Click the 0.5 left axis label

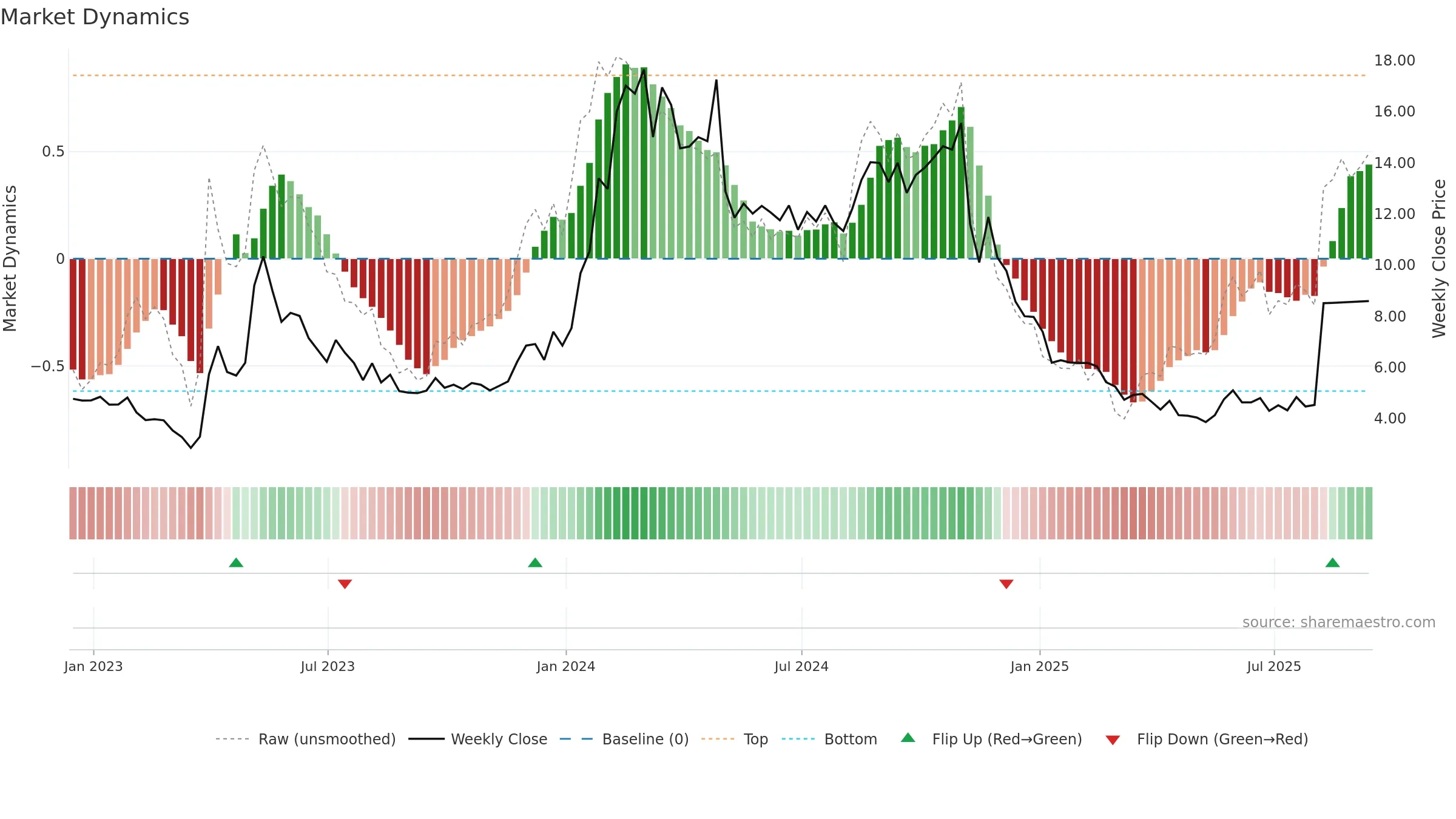click(53, 152)
